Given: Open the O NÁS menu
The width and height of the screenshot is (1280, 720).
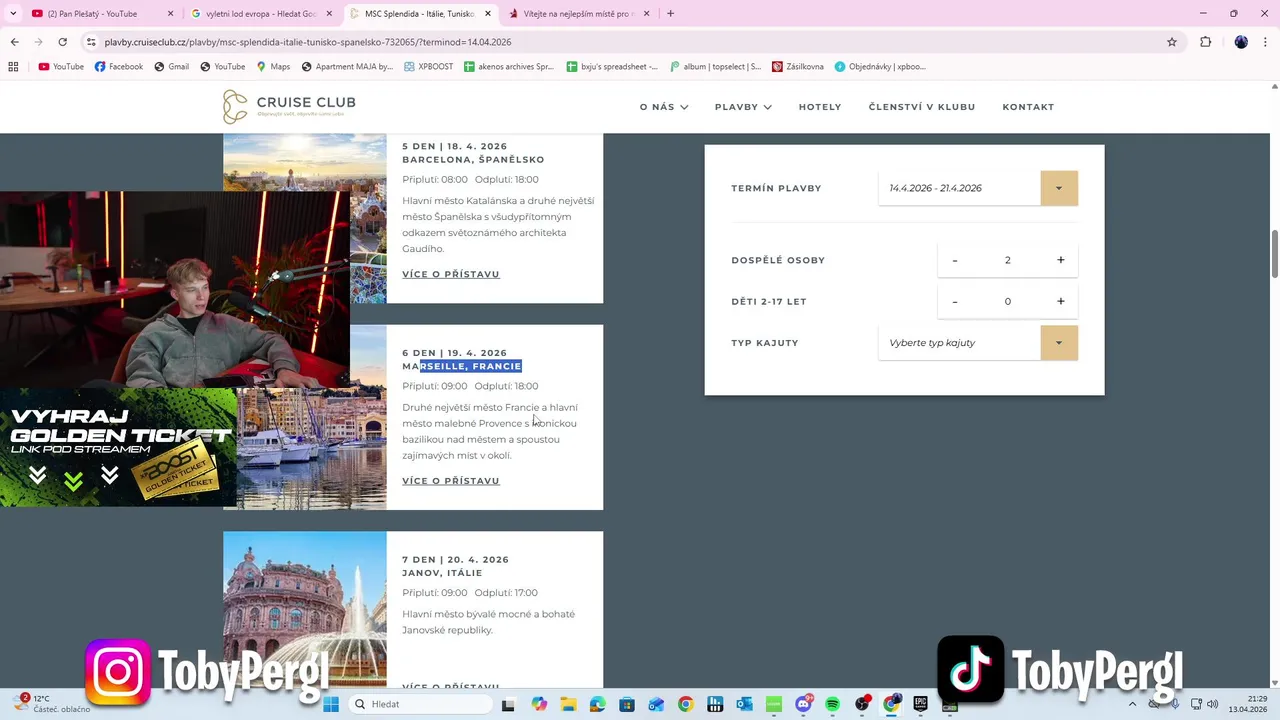Looking at the screenshot, I should click(664, 107).
